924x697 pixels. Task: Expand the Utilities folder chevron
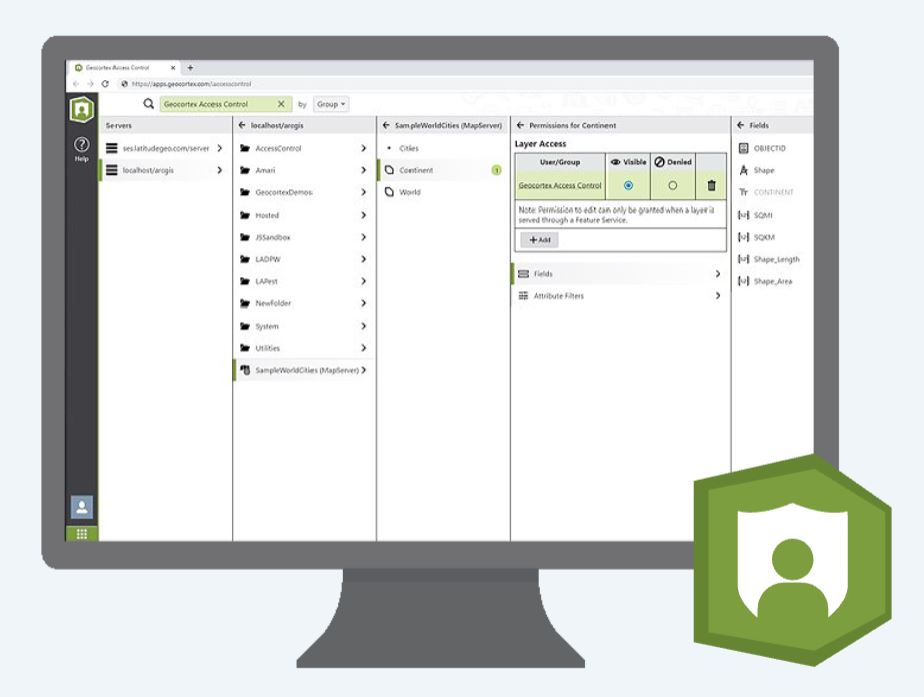coord(364,348)
